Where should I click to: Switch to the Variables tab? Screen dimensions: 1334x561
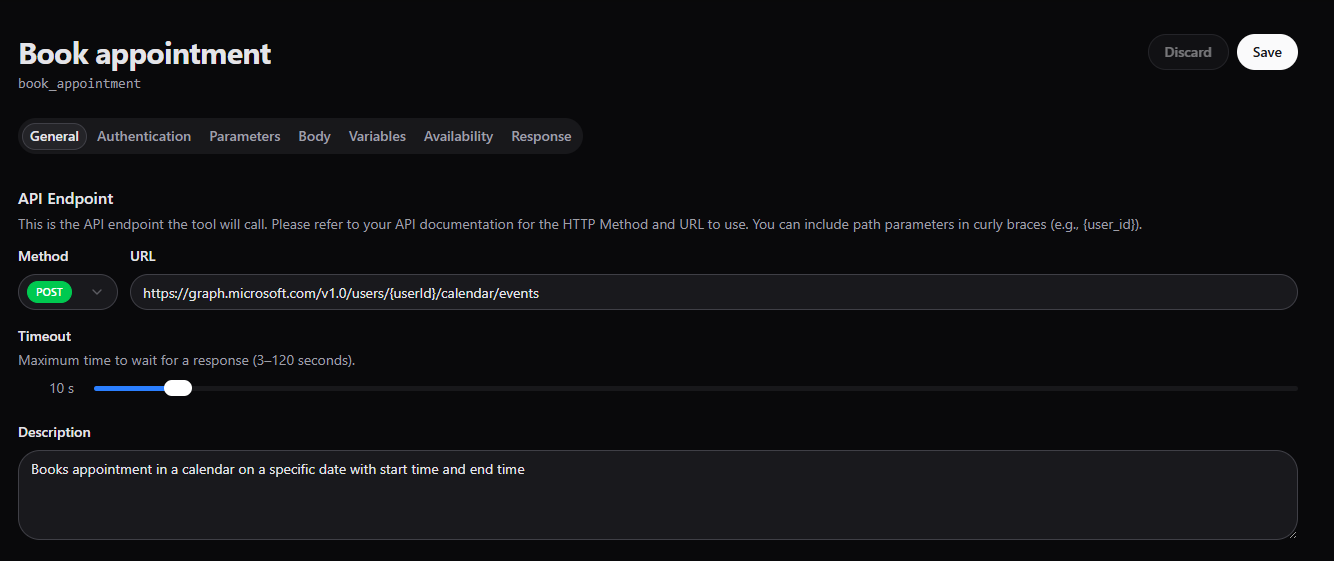coord(377,136)
